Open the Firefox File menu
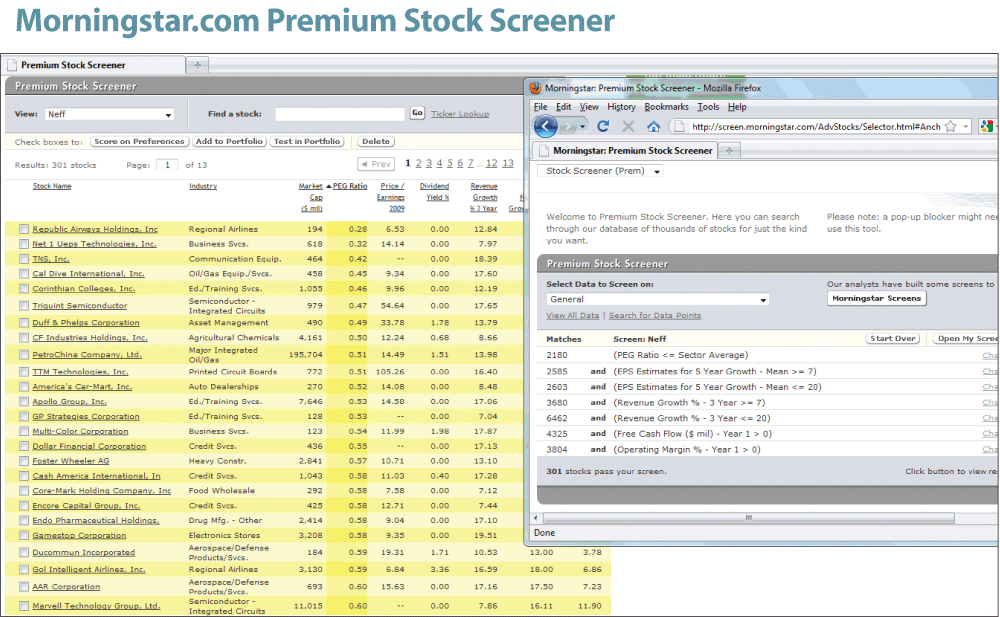1000x617 pixels. 540,107
